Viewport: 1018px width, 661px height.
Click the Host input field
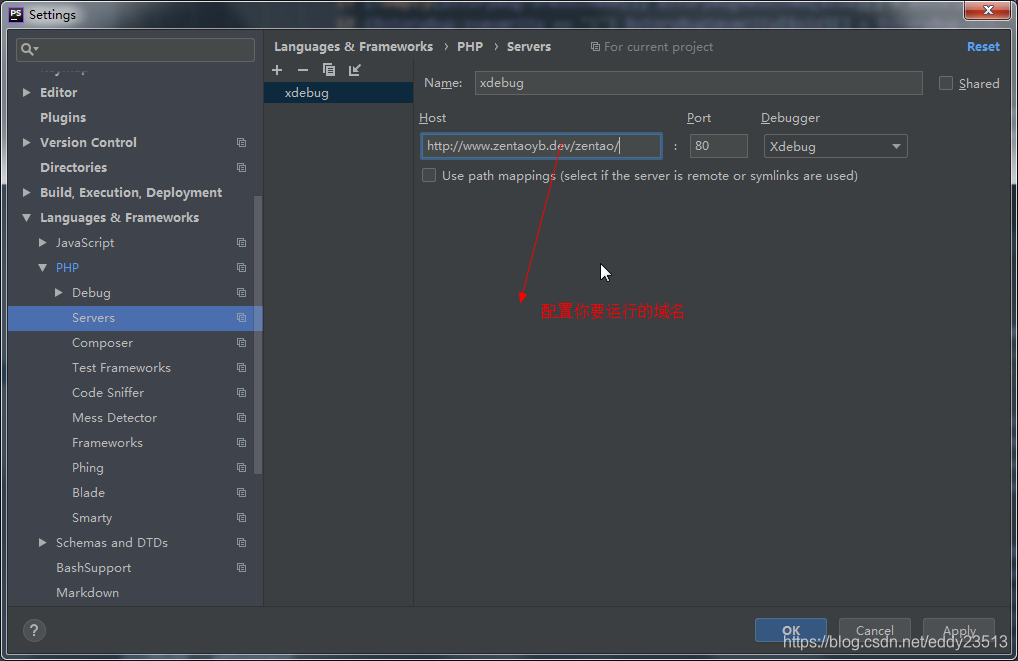pos(541,145)
